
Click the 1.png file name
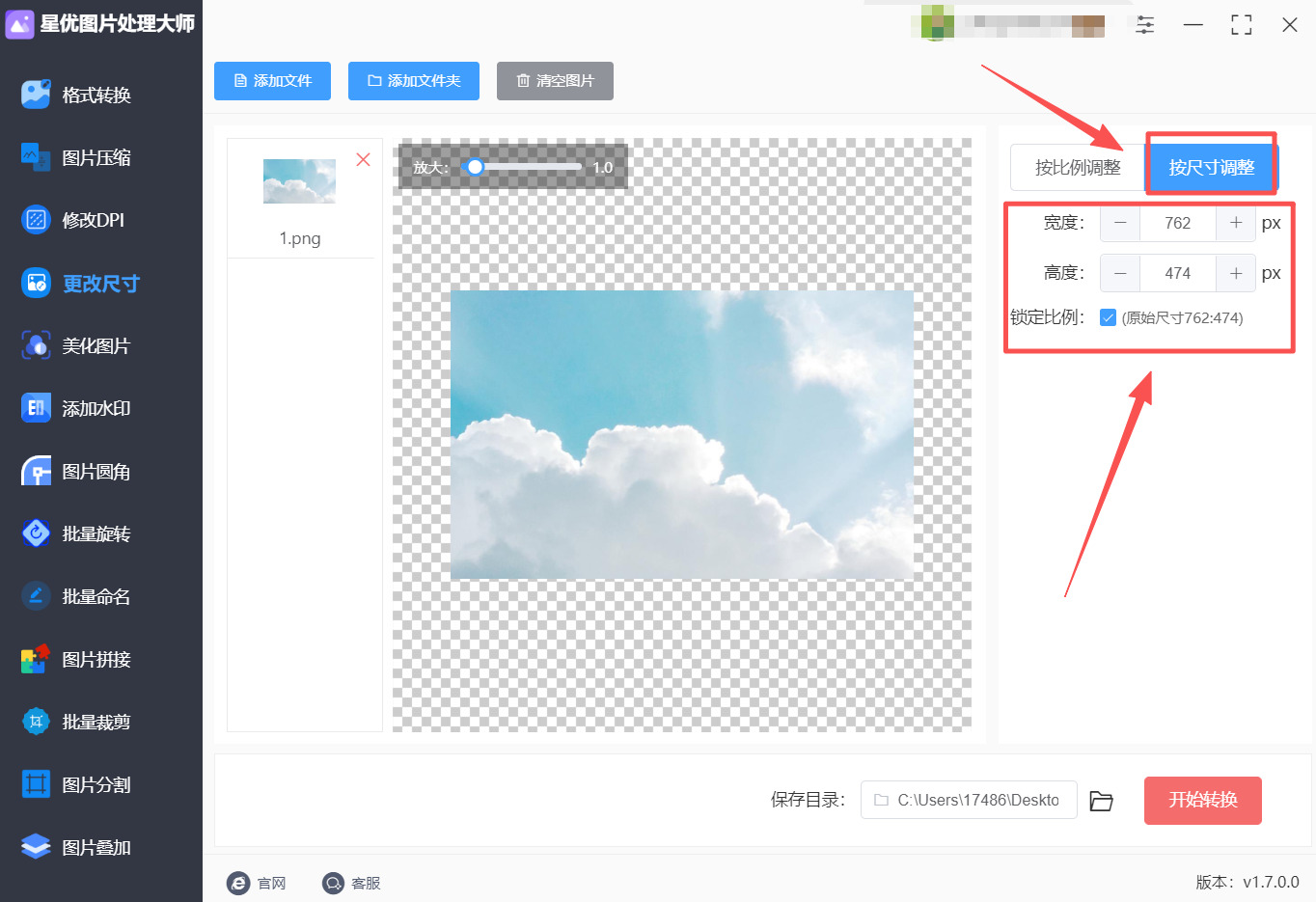(300, 238)
